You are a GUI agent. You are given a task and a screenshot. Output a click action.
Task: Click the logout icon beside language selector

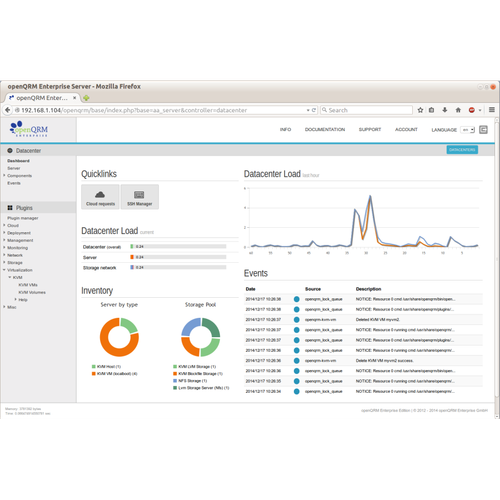[483, 130]
